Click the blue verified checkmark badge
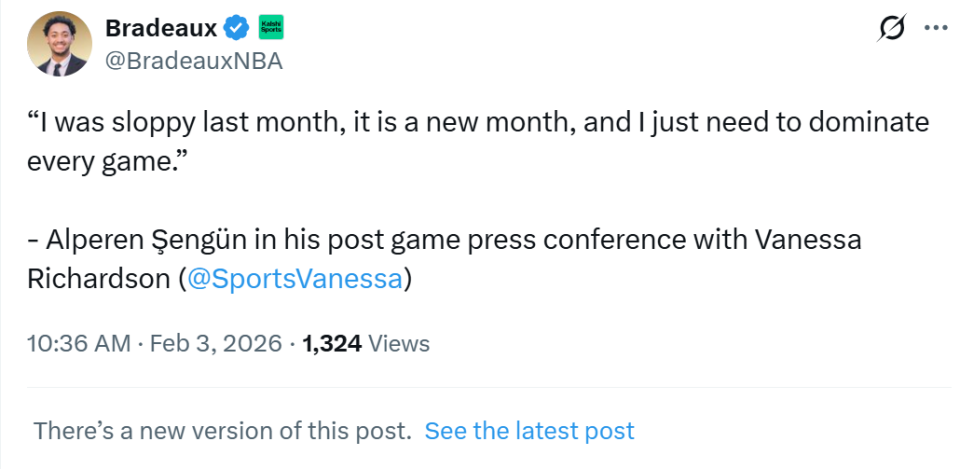Image resolution: width=960 pixels, height=469 pixels. pyautogui.click(x=236, y=27)
